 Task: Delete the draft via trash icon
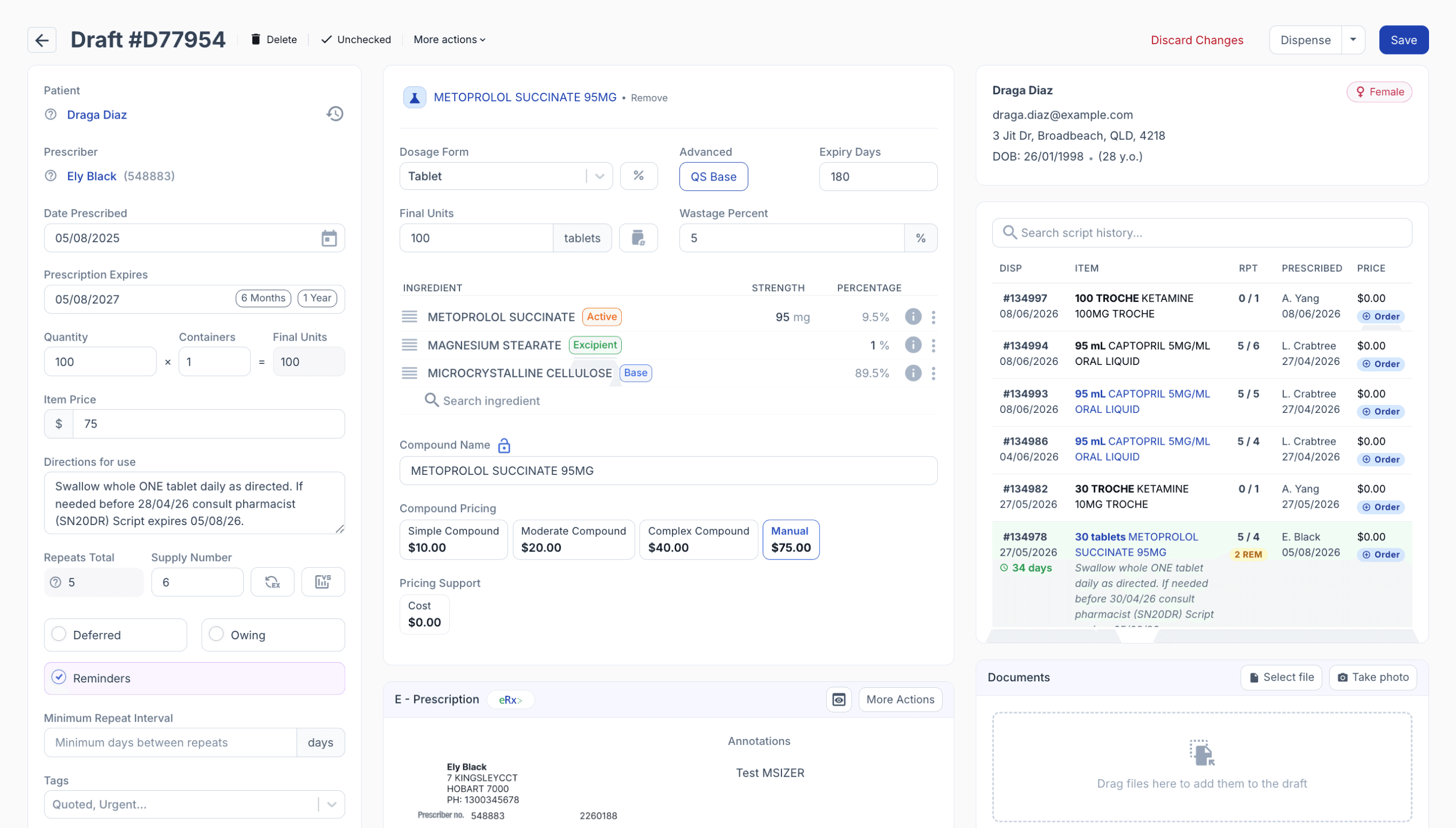[273, 39]
